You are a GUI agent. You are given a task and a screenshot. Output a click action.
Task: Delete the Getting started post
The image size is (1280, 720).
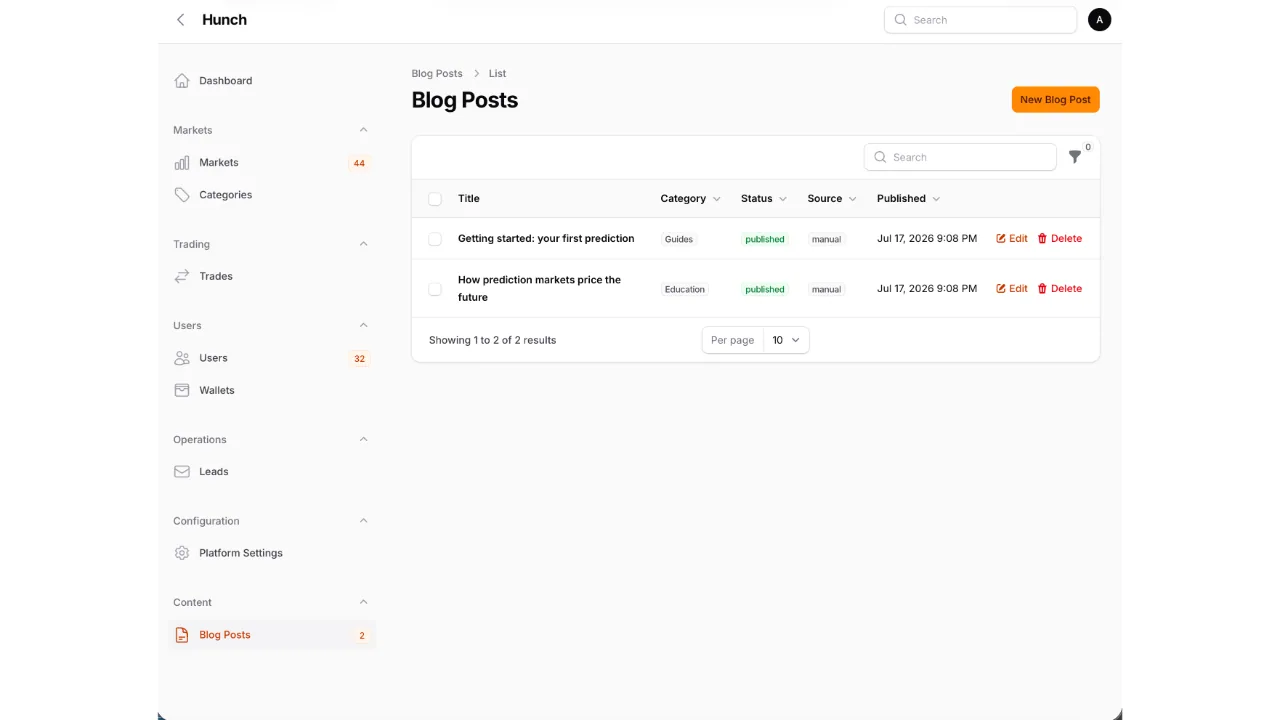click(x=1059, y=239)
